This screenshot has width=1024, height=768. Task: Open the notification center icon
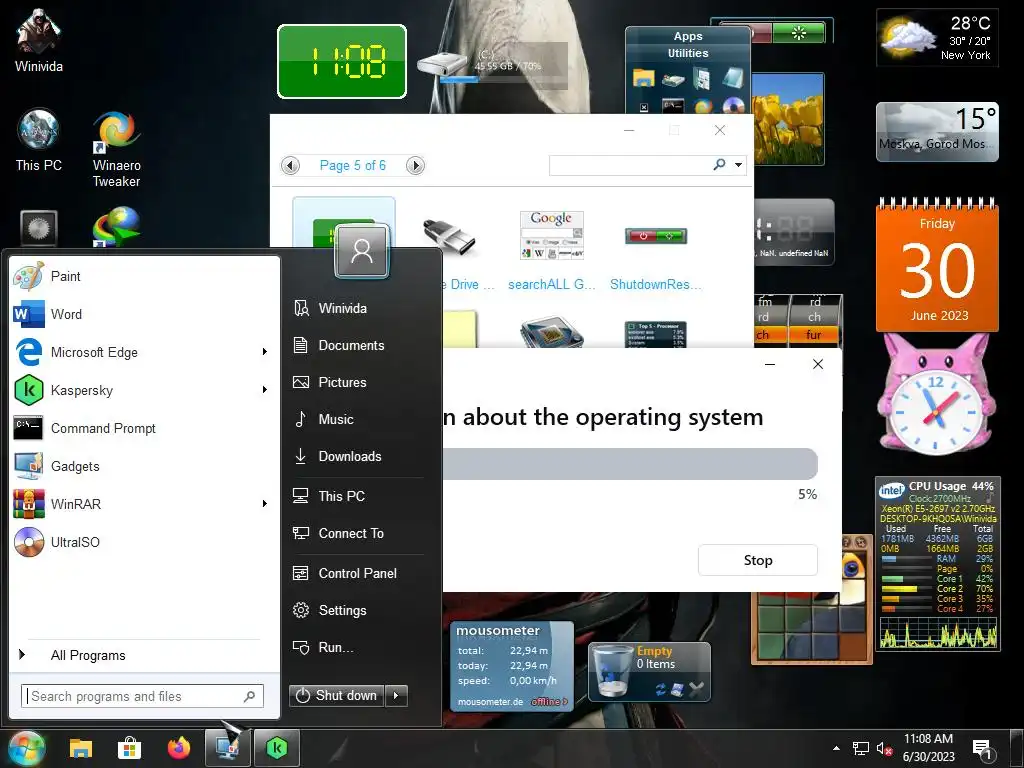[x=982, y=749]
